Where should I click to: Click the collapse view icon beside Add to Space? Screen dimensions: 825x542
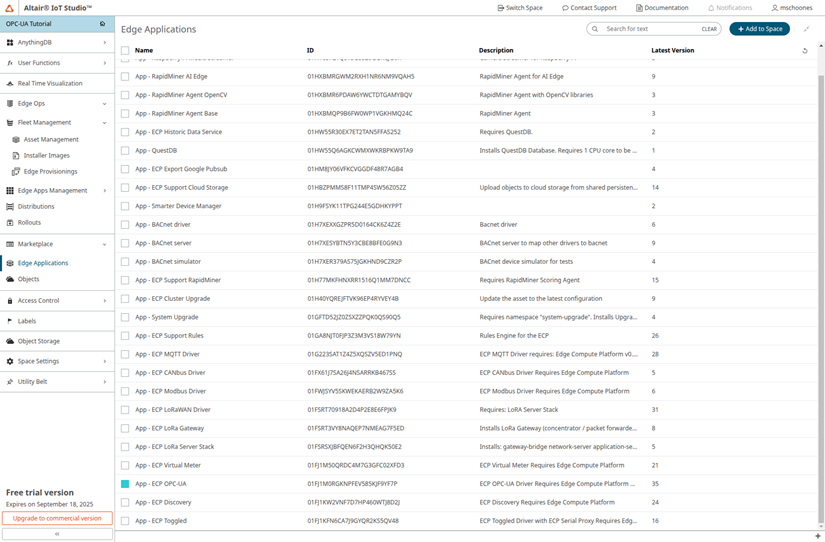point(806,29)
